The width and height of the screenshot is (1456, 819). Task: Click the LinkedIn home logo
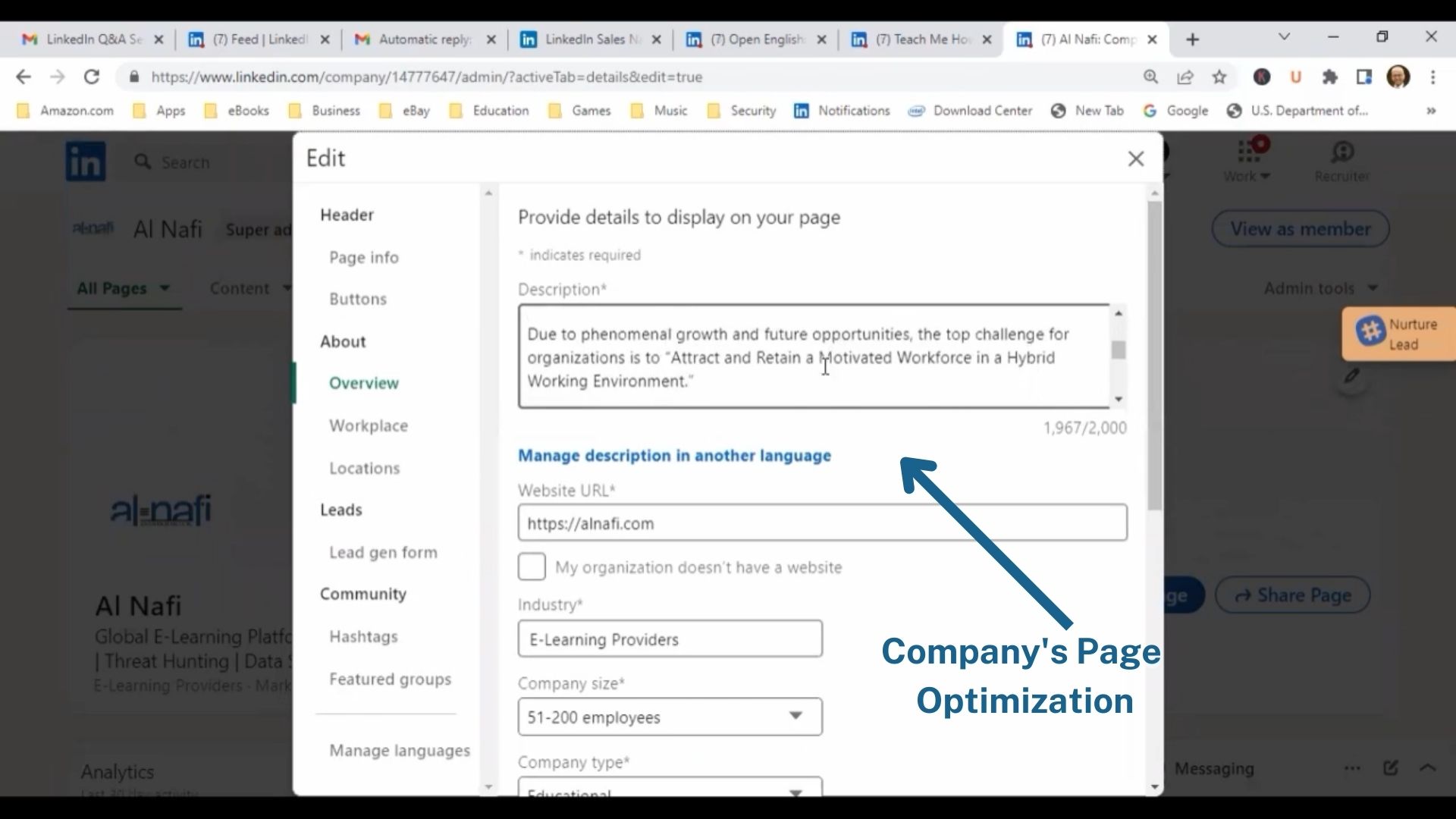[x=86, y=162]
